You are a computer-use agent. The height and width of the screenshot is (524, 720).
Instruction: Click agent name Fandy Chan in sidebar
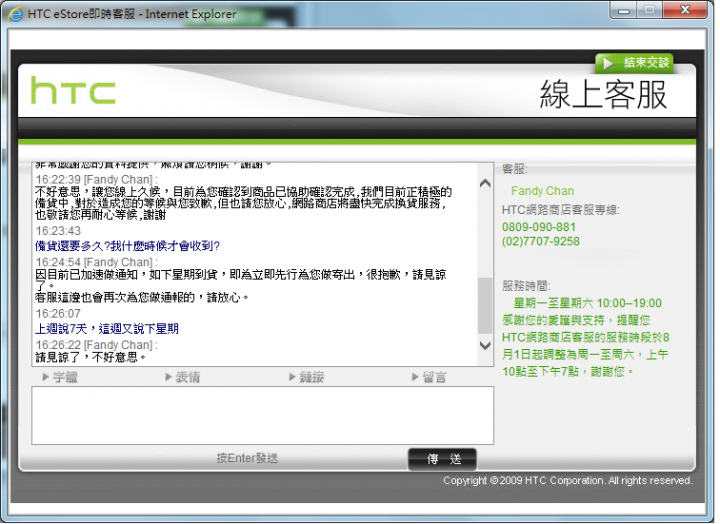[542, 191]
